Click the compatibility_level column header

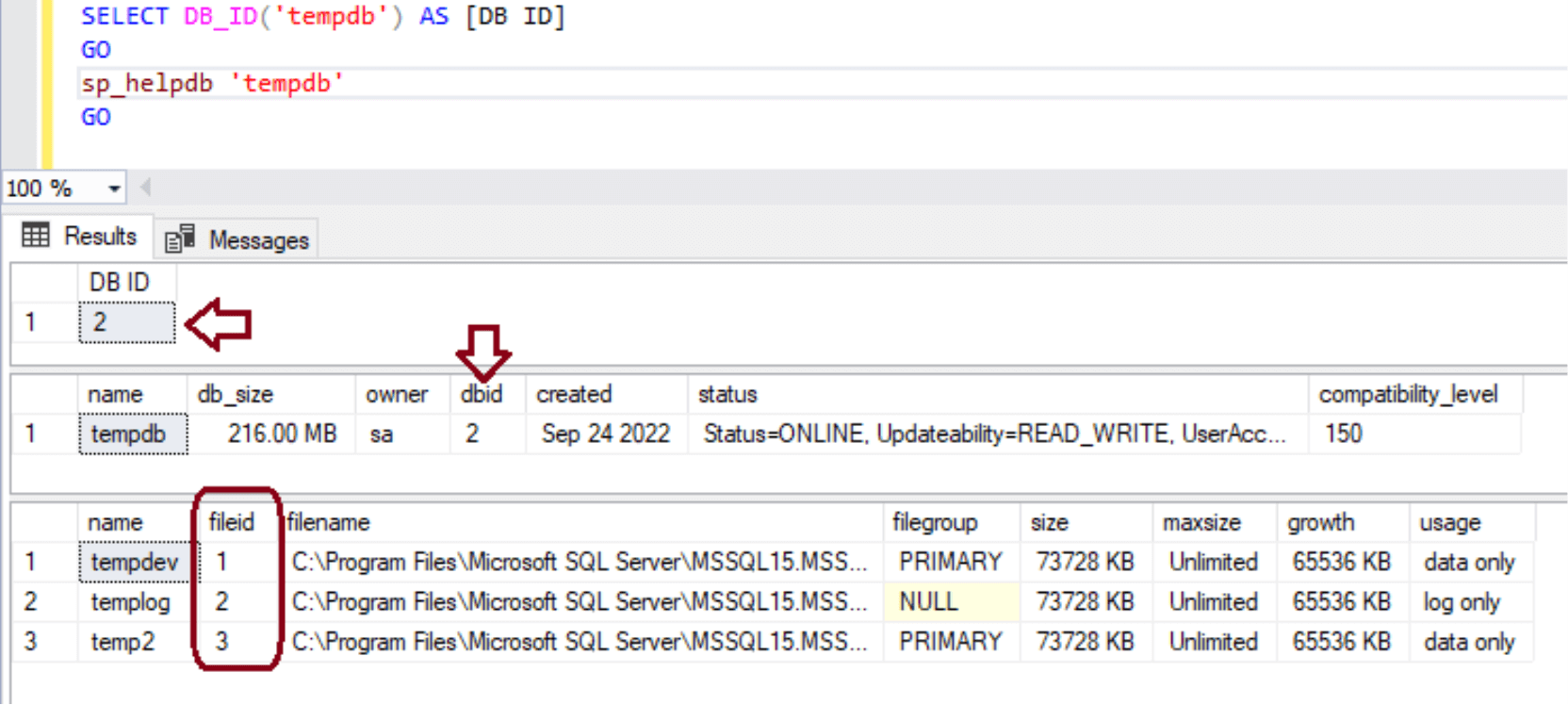(x=1408, y=394)
